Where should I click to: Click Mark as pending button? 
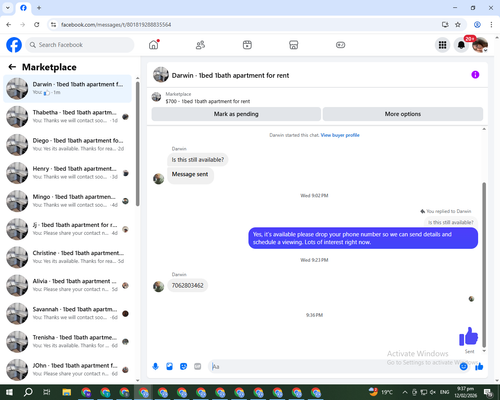(x=236, y=114)
